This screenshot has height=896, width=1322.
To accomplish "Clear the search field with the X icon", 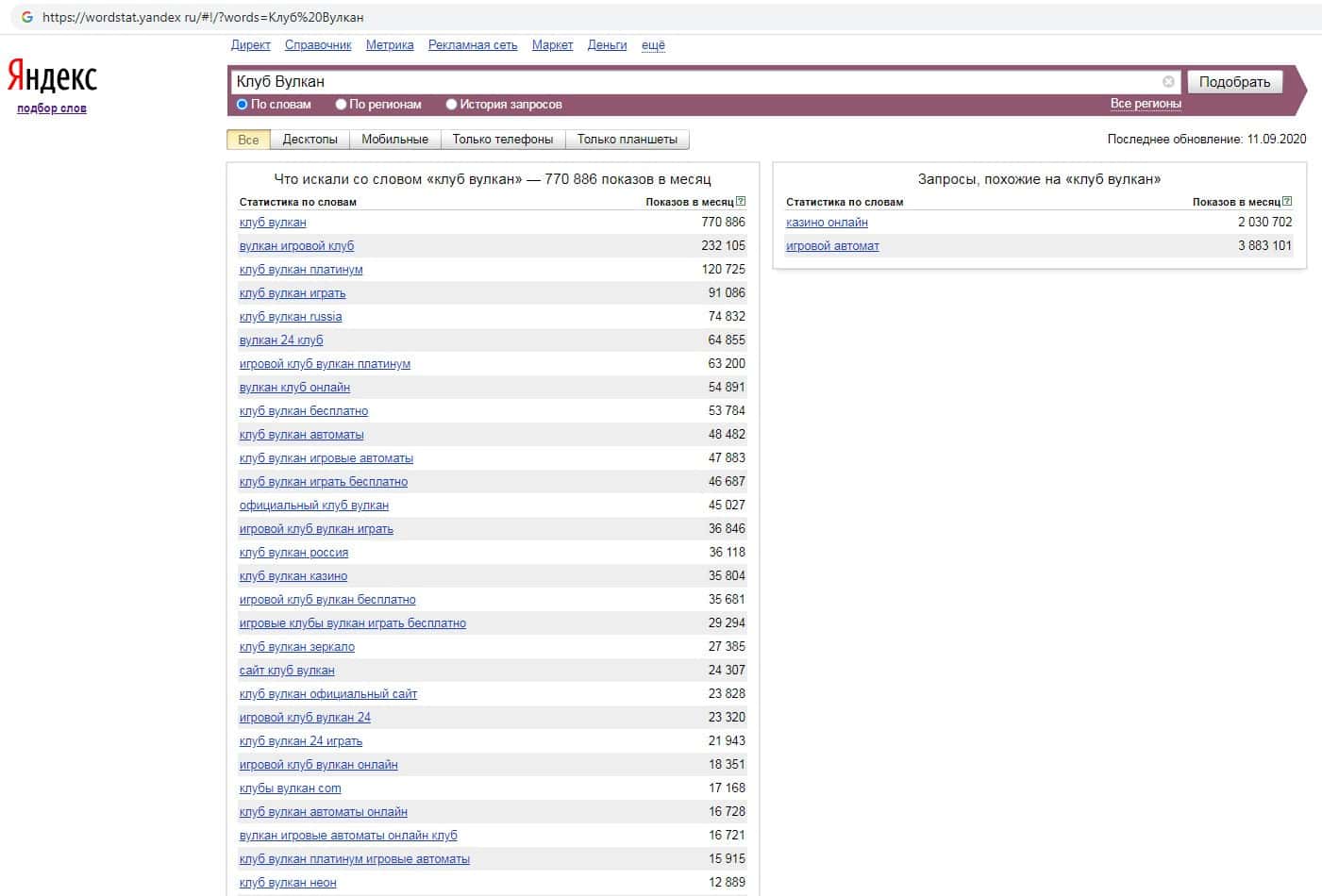I will 1168,82.
